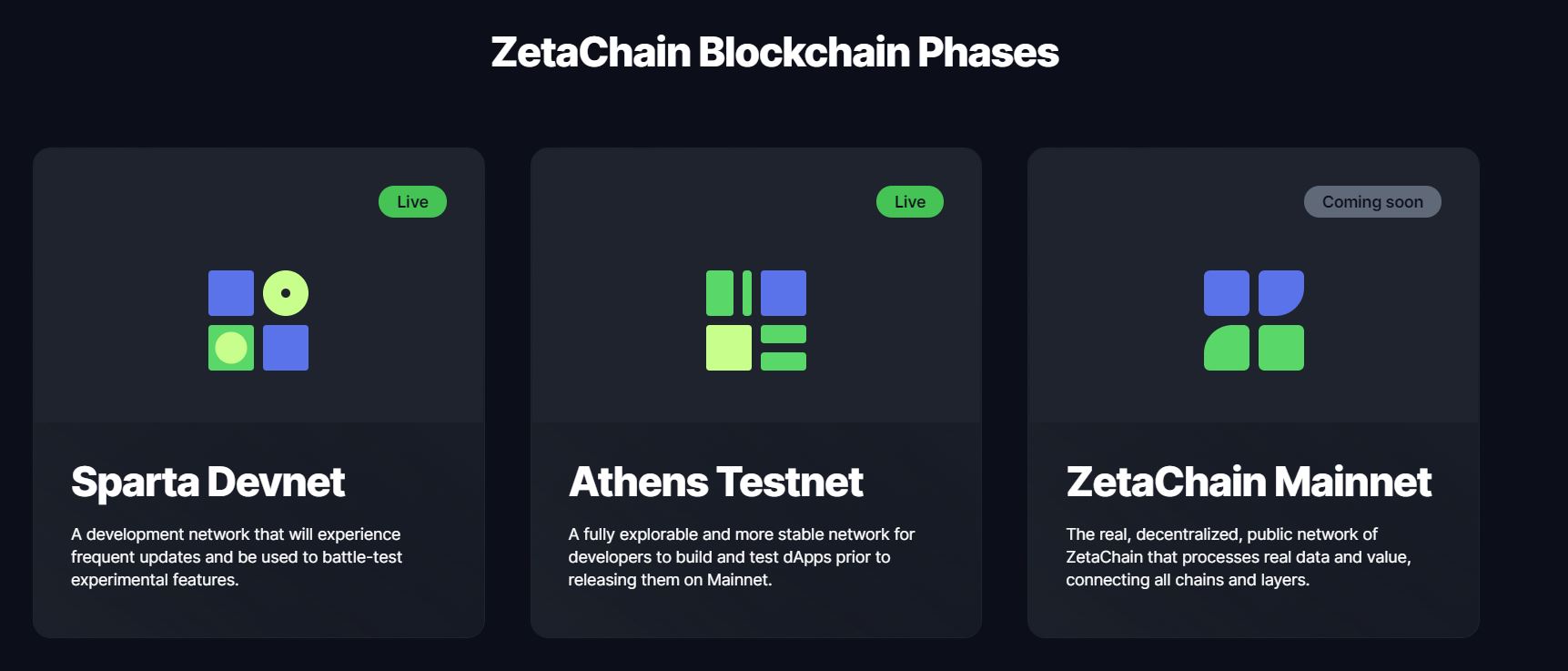This screenshot has width=1568, height=671.
Task: Open the Athens Testnet heading
Action: tap(716, 482)
